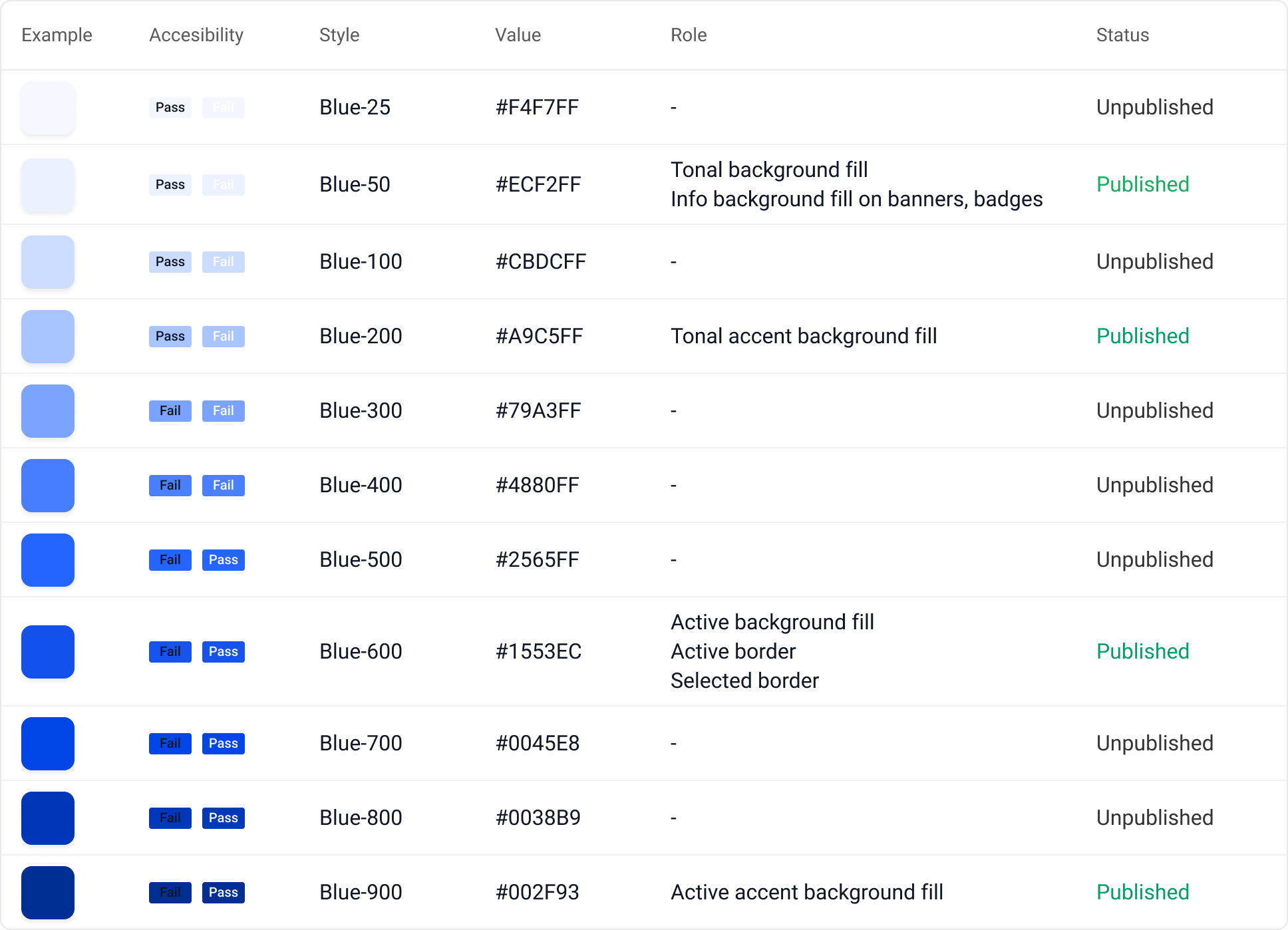Click Unpublished status in Blue-400 row
Viewport: 1288px width, 930px height.
tap(1154, 486)
